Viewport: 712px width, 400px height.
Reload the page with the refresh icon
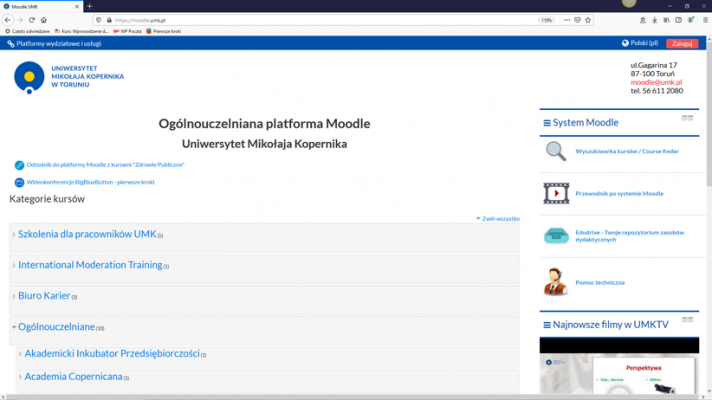point(32,20)
